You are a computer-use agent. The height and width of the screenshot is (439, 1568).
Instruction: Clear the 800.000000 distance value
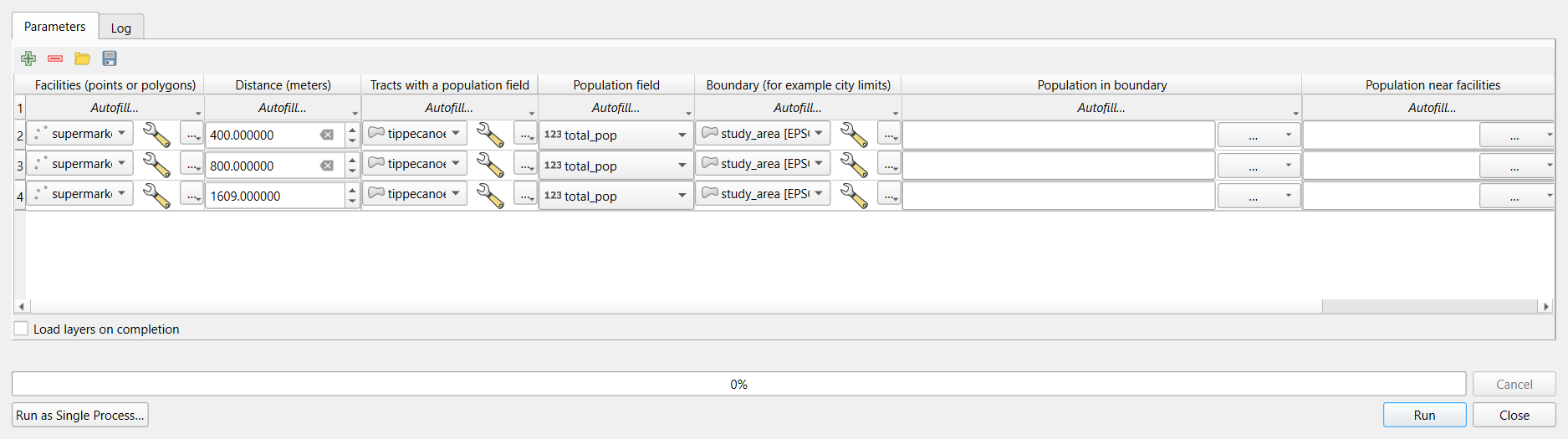pos(327,166)
